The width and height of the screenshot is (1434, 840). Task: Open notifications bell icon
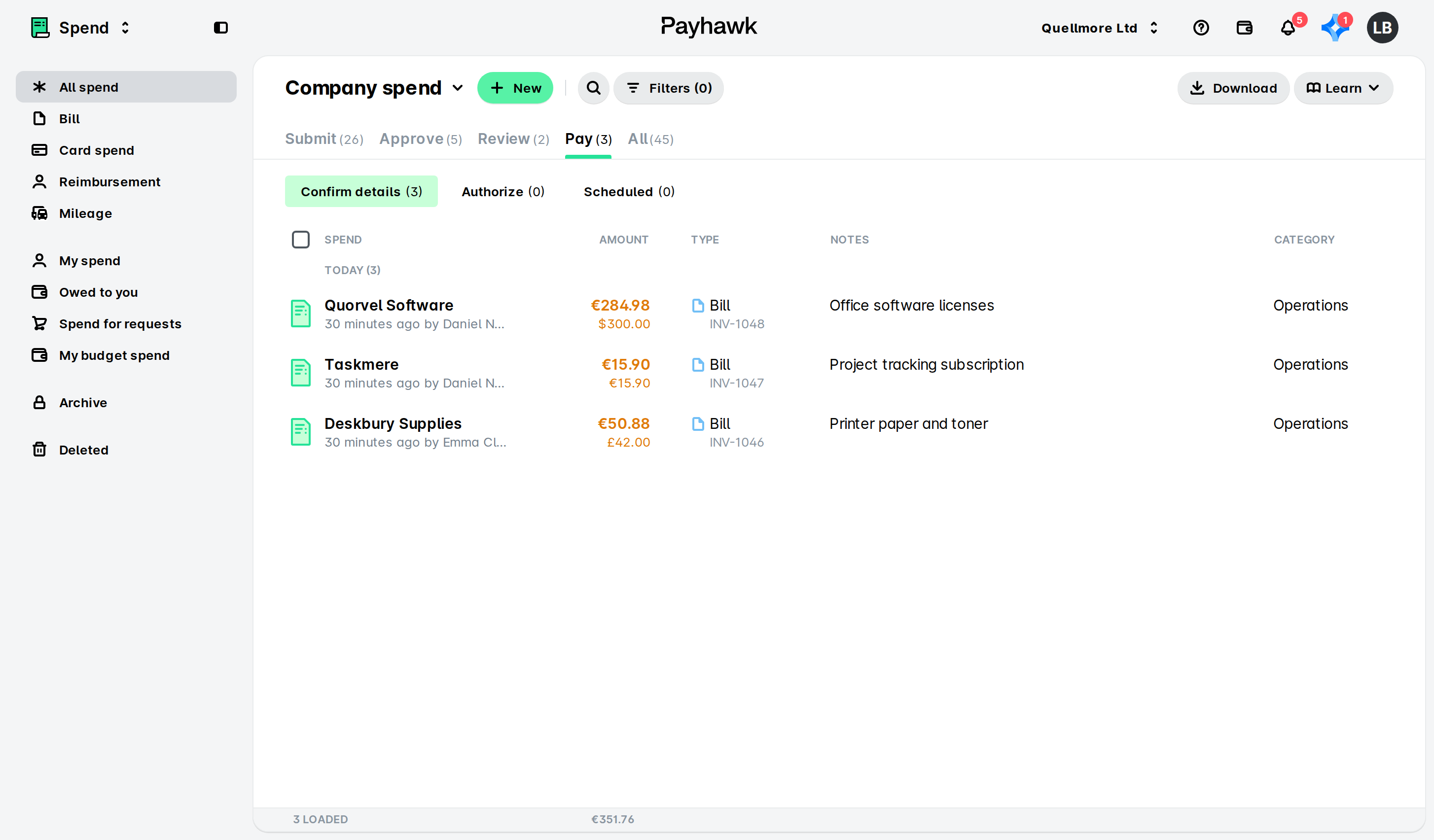(1289, 27)
